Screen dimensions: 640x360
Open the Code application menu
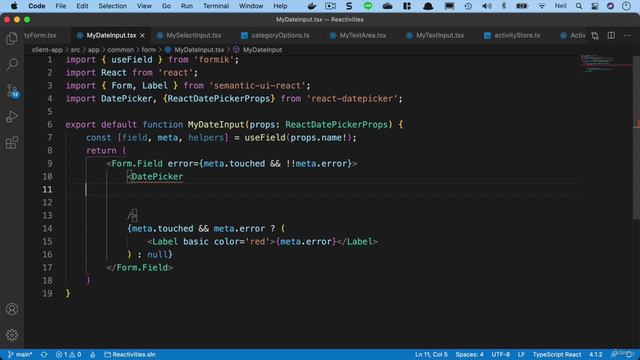[x=37, y=6]
